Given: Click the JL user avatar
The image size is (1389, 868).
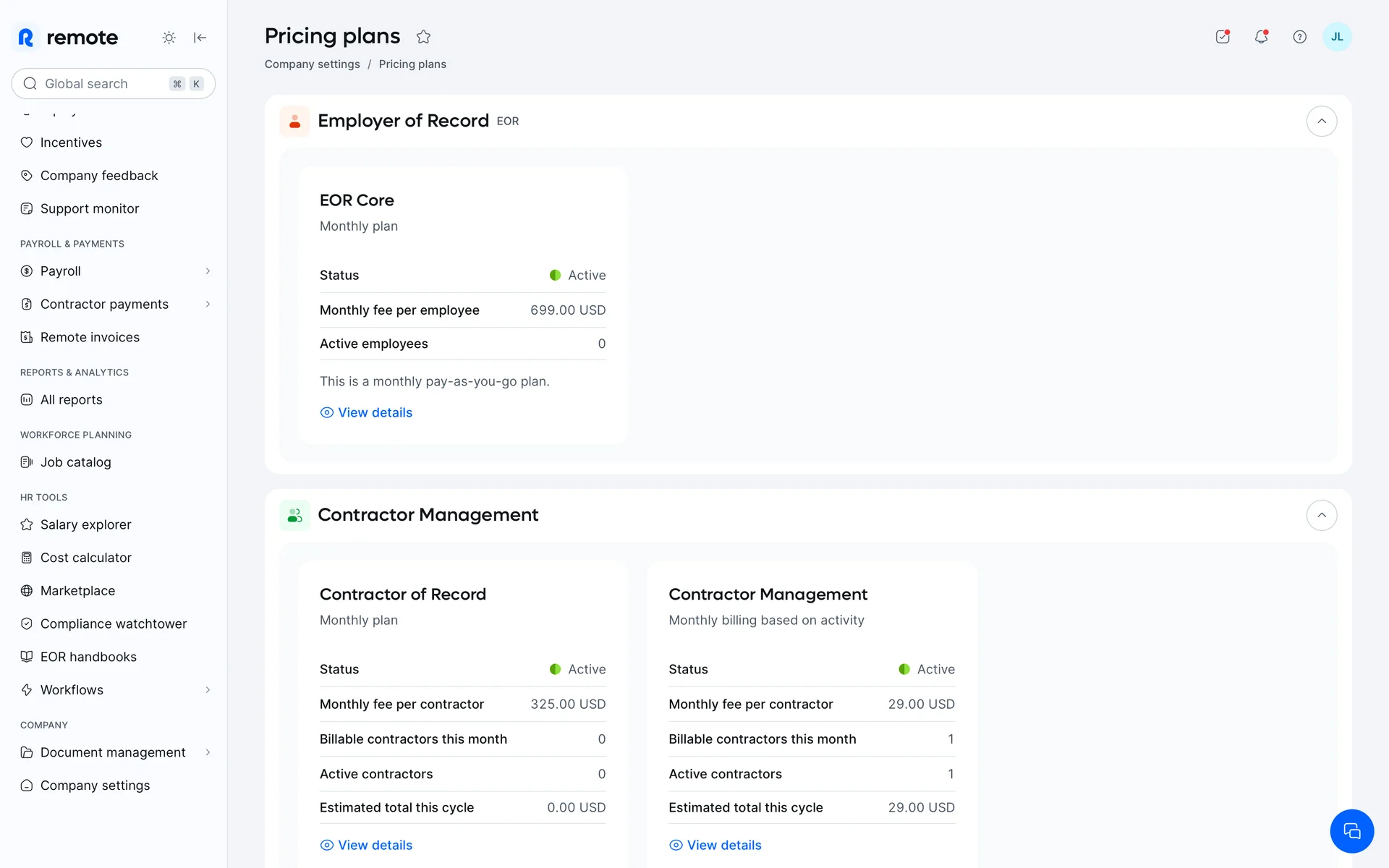Looking at the screenshot, I should (1336, 37).
